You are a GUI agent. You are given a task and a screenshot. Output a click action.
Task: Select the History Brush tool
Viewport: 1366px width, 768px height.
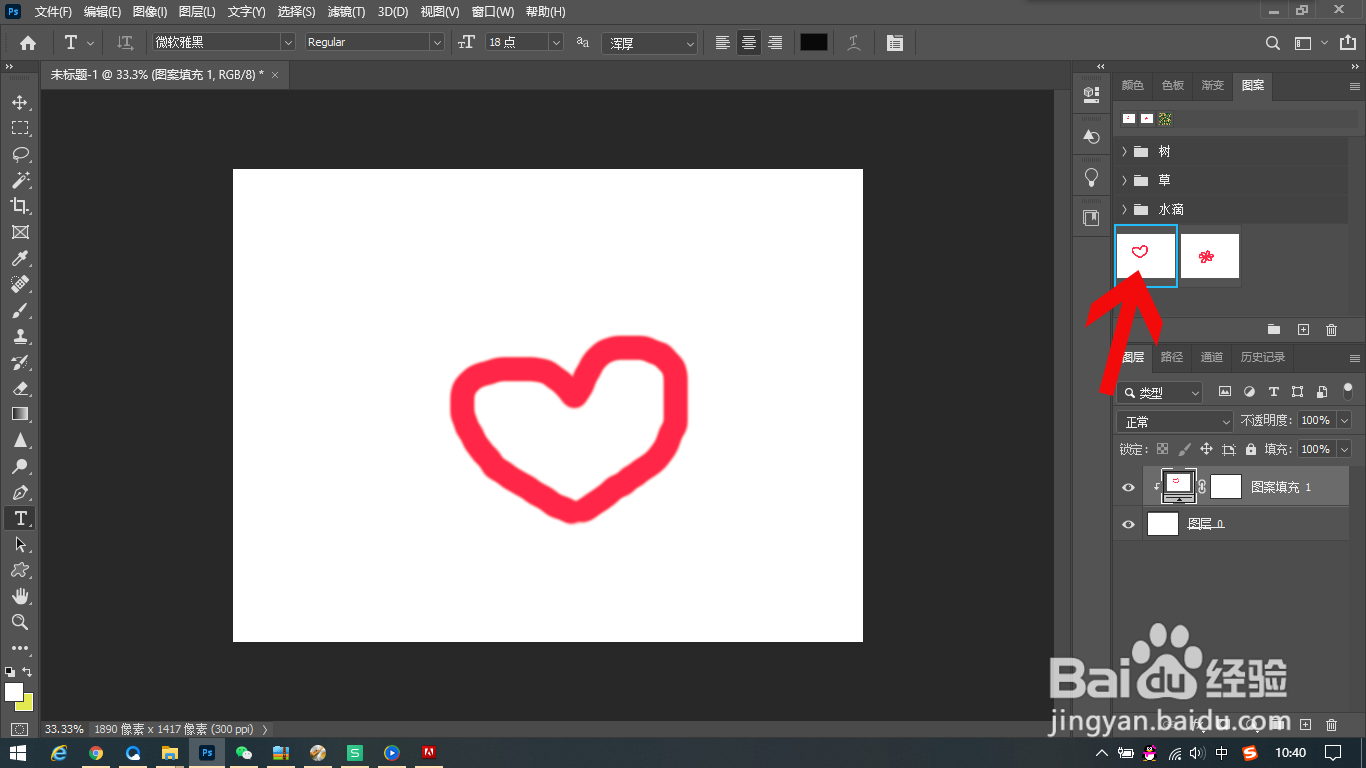point(20,362)
